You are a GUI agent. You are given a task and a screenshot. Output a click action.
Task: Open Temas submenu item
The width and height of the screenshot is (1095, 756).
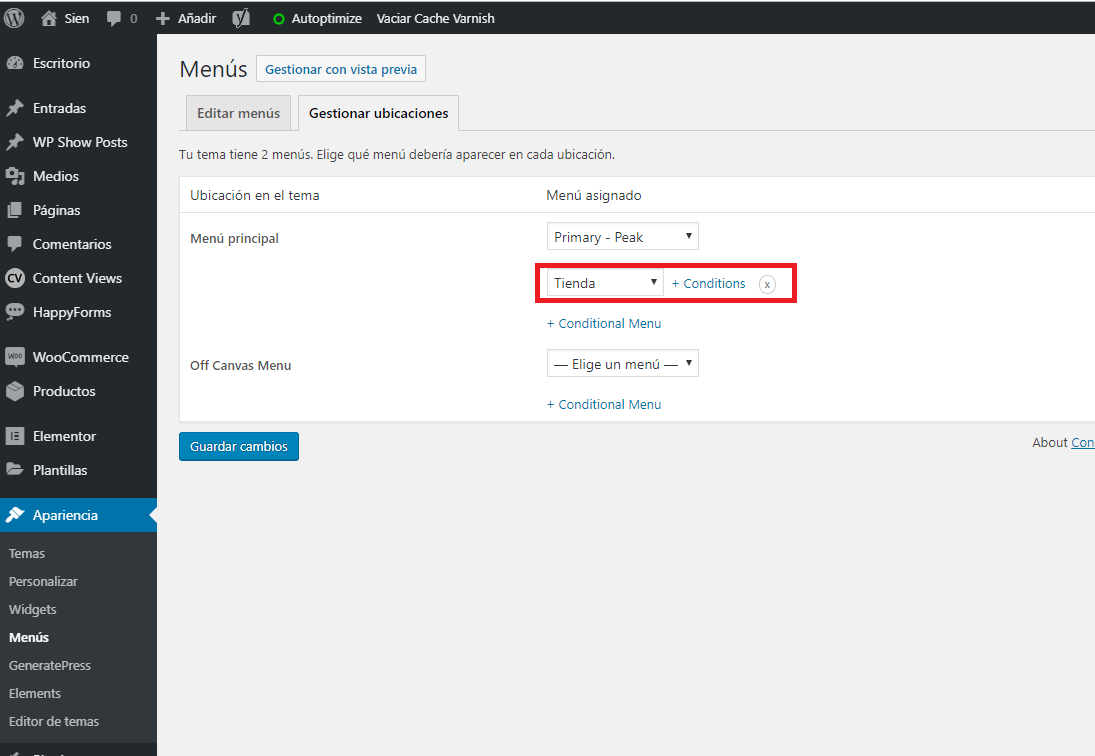27,554
